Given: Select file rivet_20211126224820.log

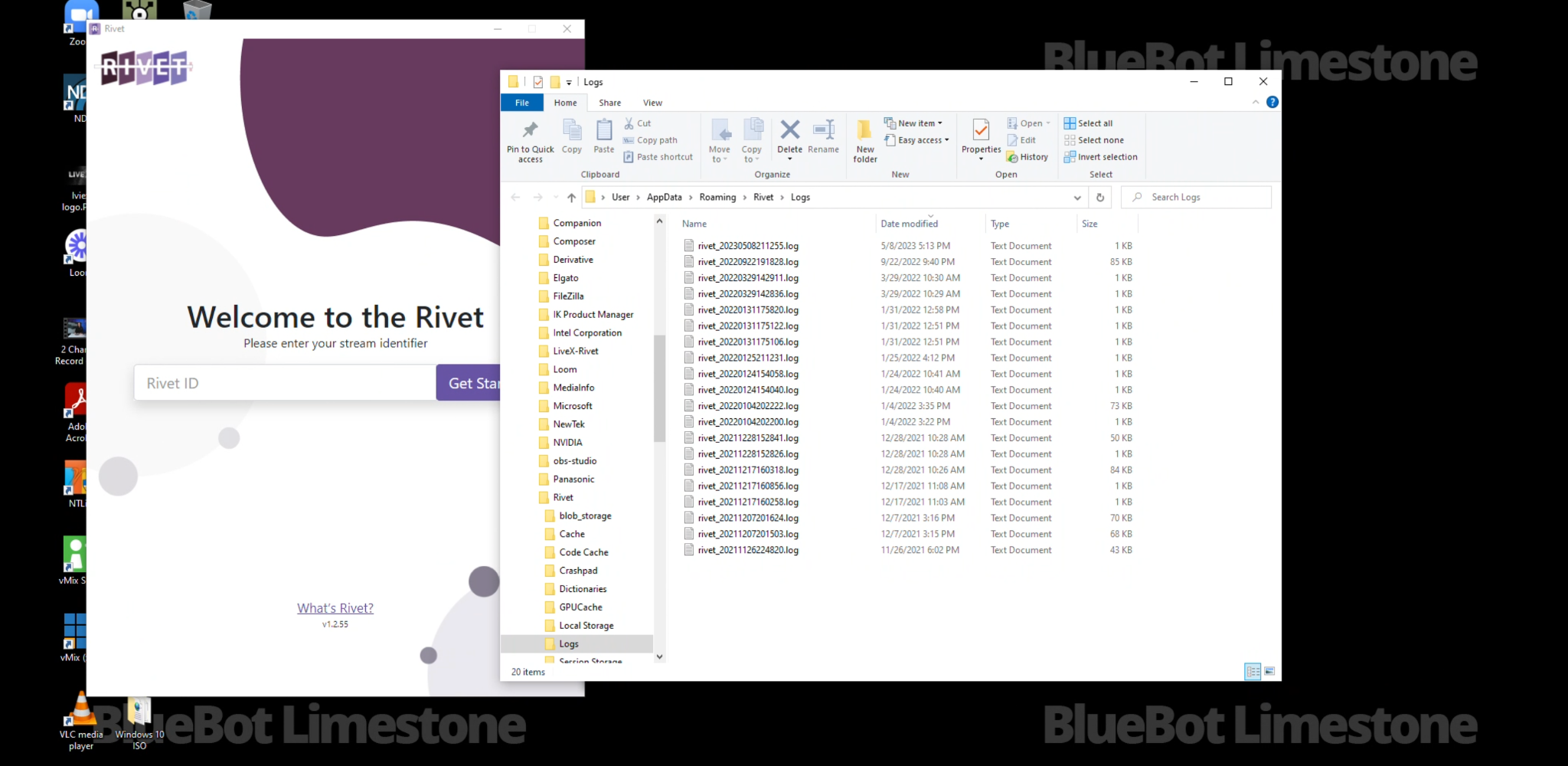Looking at the screenshot, I should click(x=748, y=550).
